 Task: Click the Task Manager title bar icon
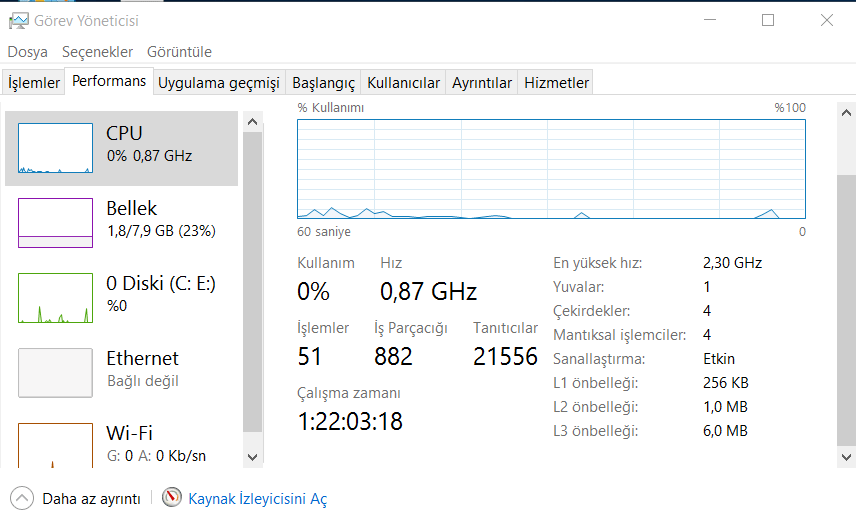[x=18, y=20]
